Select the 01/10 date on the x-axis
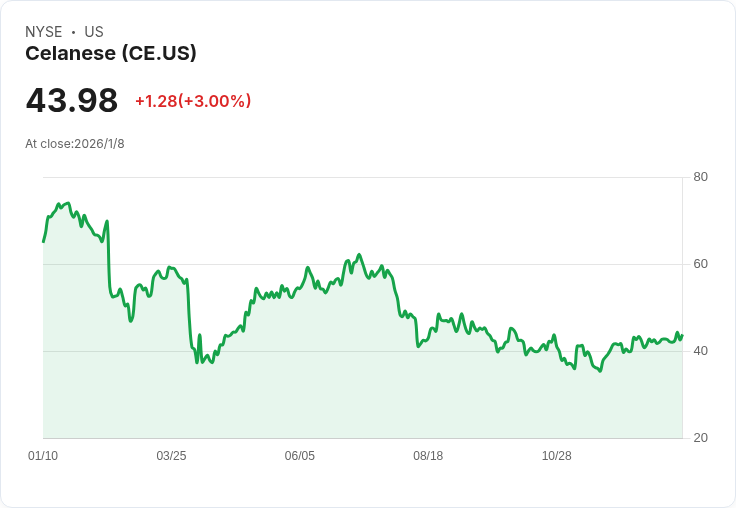736x508 pixels. (x=43, y=456)
